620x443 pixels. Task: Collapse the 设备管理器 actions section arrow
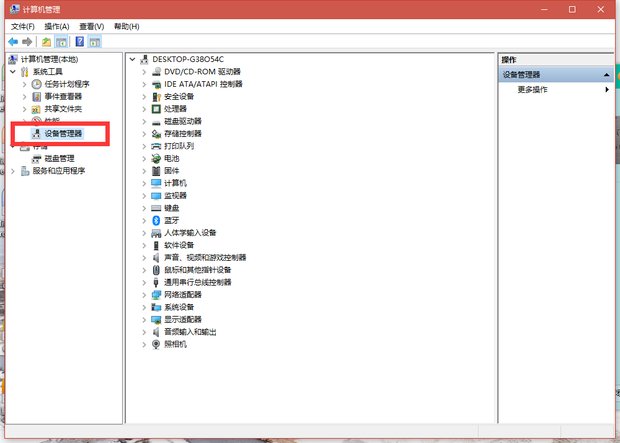606,75
